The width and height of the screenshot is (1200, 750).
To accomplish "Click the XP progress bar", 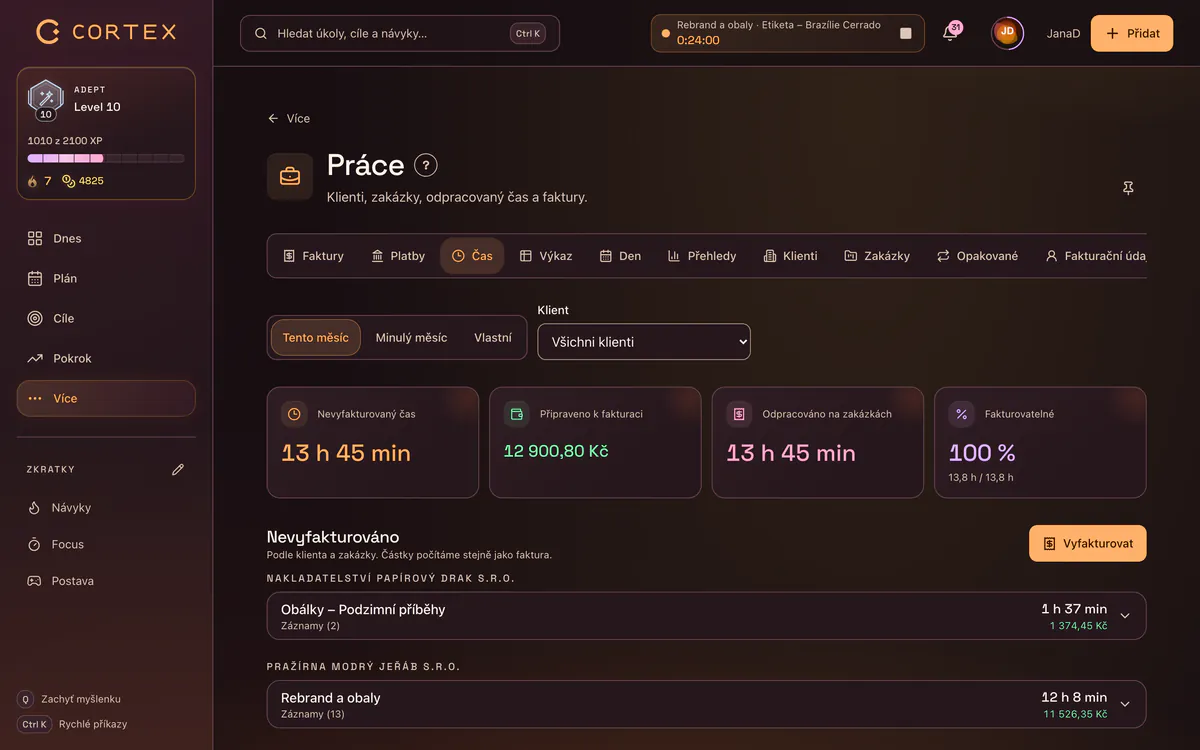I will pos(106,158).
